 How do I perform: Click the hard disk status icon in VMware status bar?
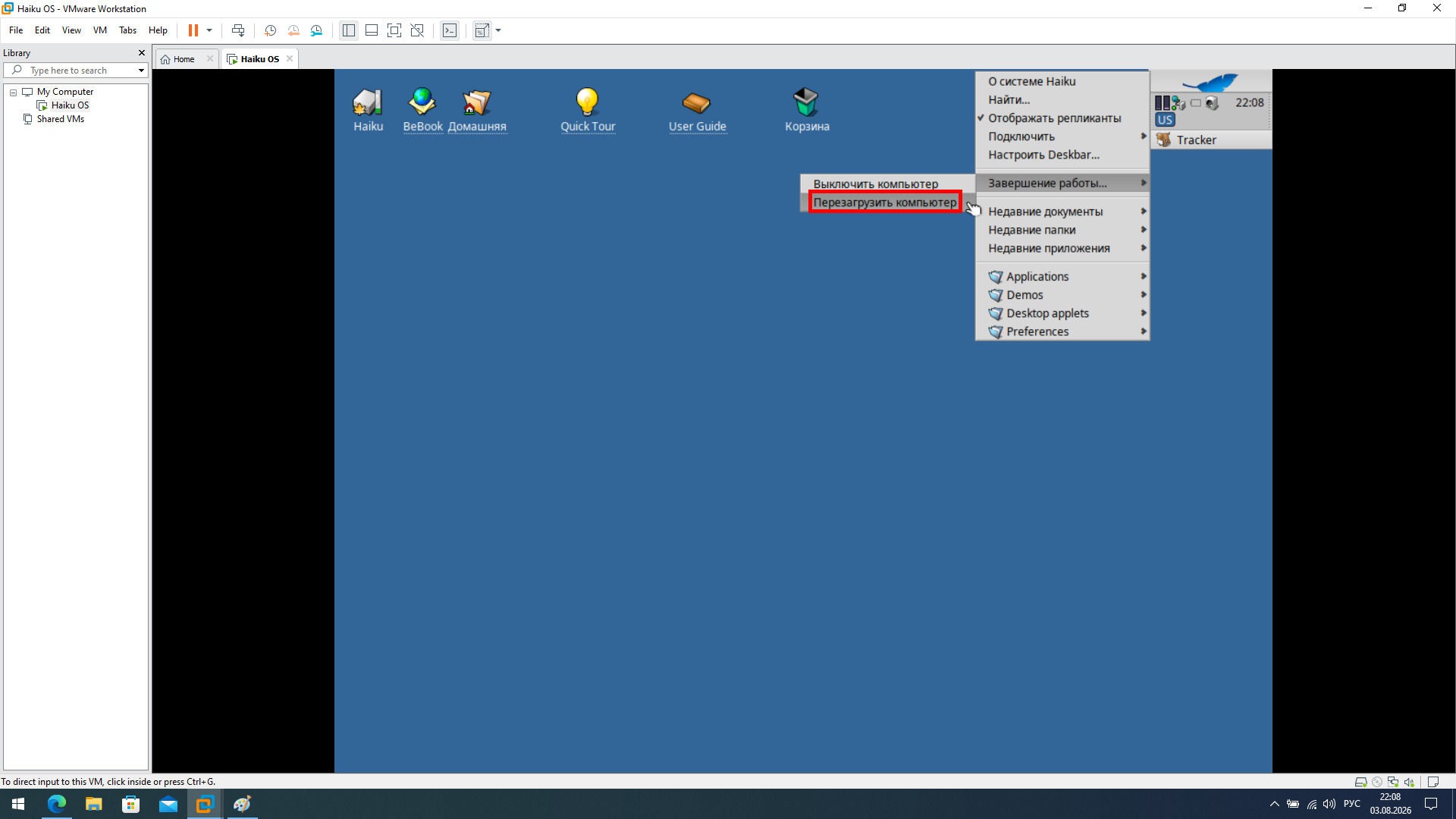pyautogui.click(x=1360, y=782)
